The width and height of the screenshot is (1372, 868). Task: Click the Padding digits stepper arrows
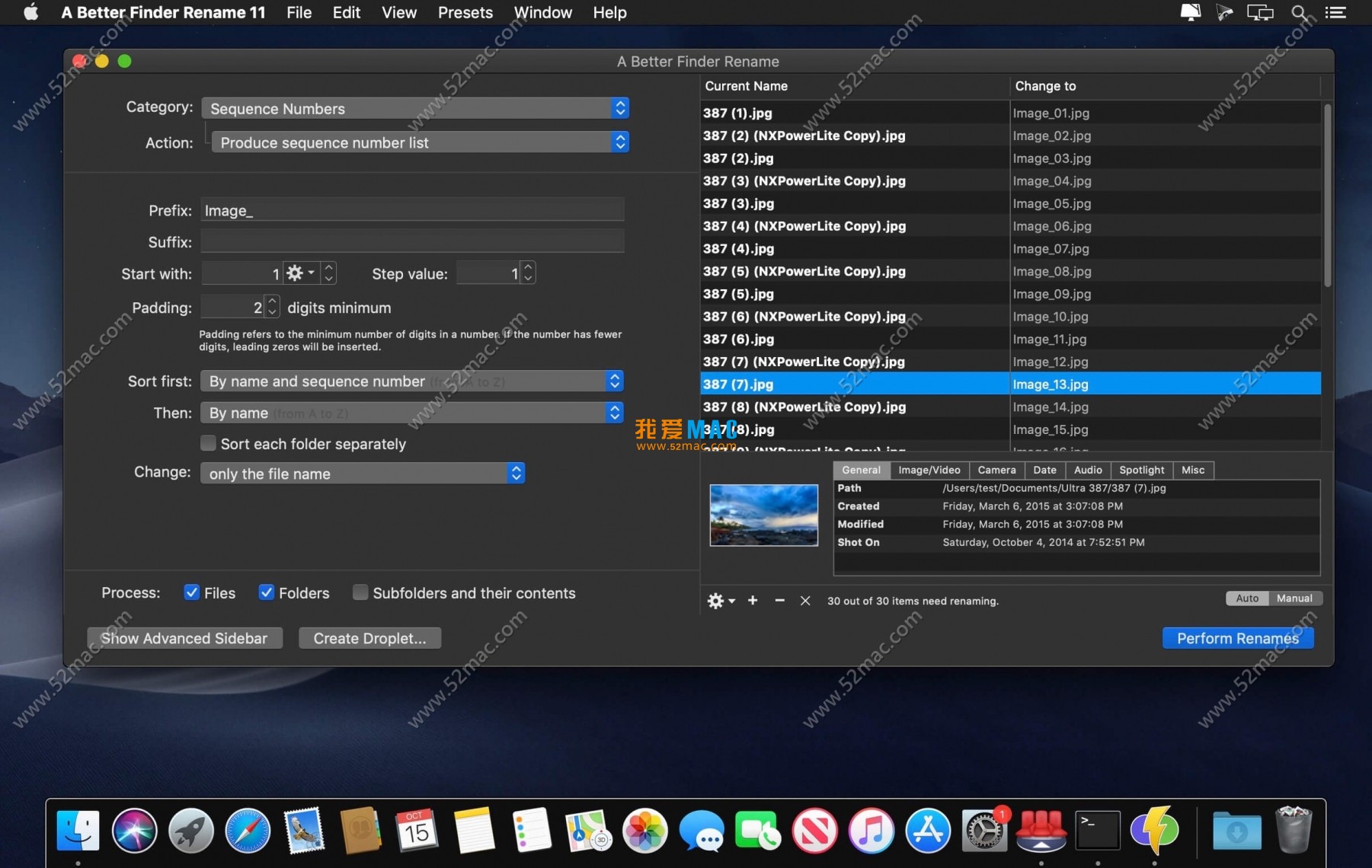coord(272,307)
